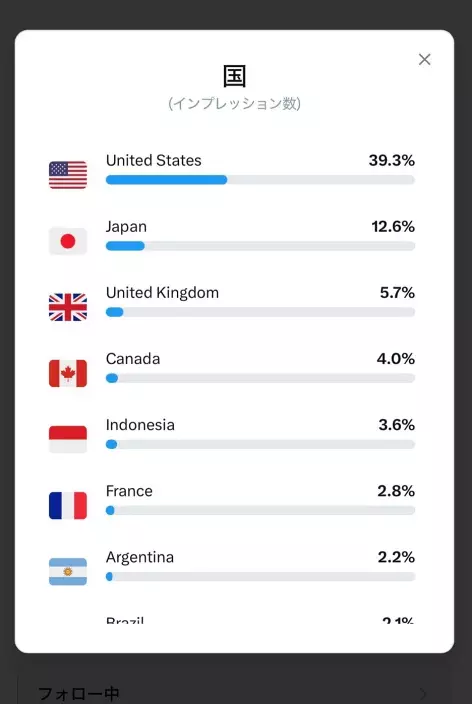Click the Japan flag icon
The image size is (472, 704).
[x=68, y=241]
